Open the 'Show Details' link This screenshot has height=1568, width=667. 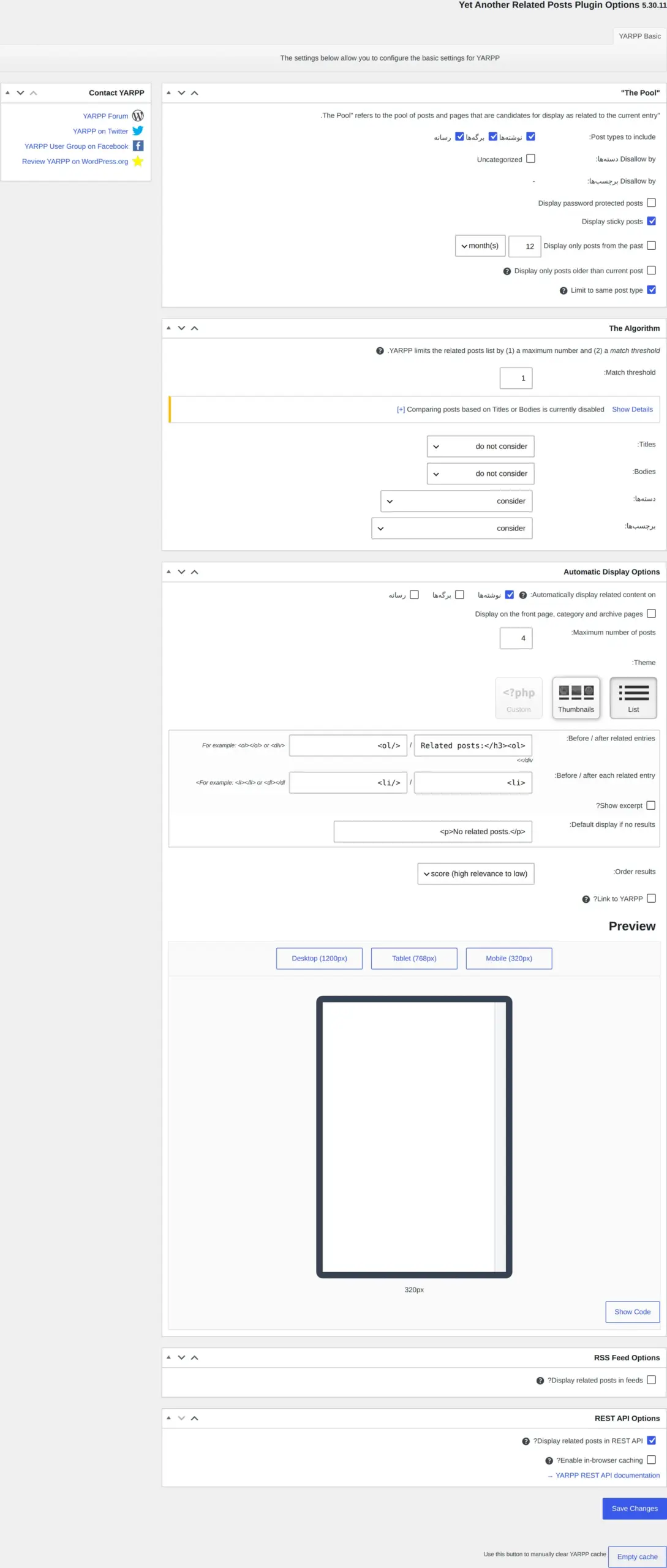click(x=632, y=410)
